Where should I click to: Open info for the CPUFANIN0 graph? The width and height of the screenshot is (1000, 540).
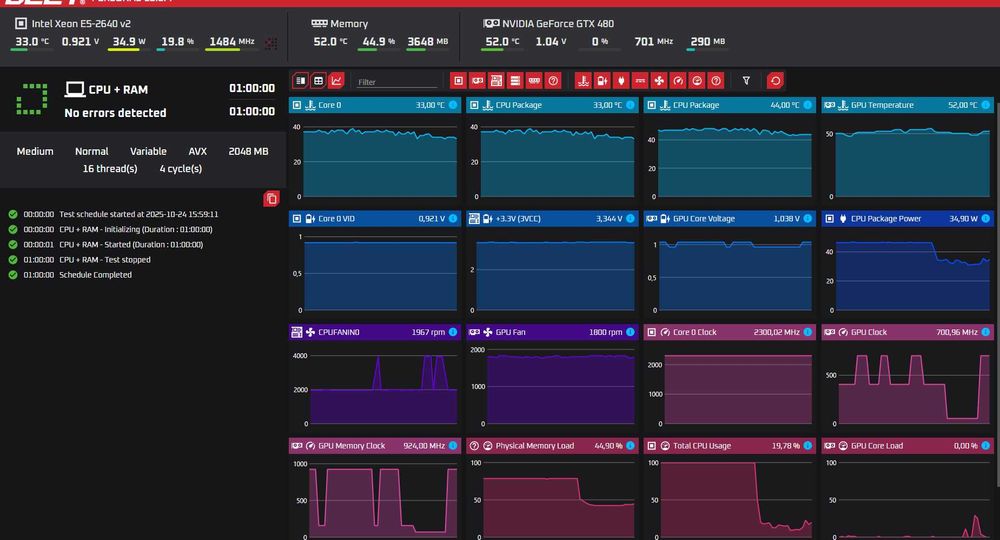click(453, 332)
